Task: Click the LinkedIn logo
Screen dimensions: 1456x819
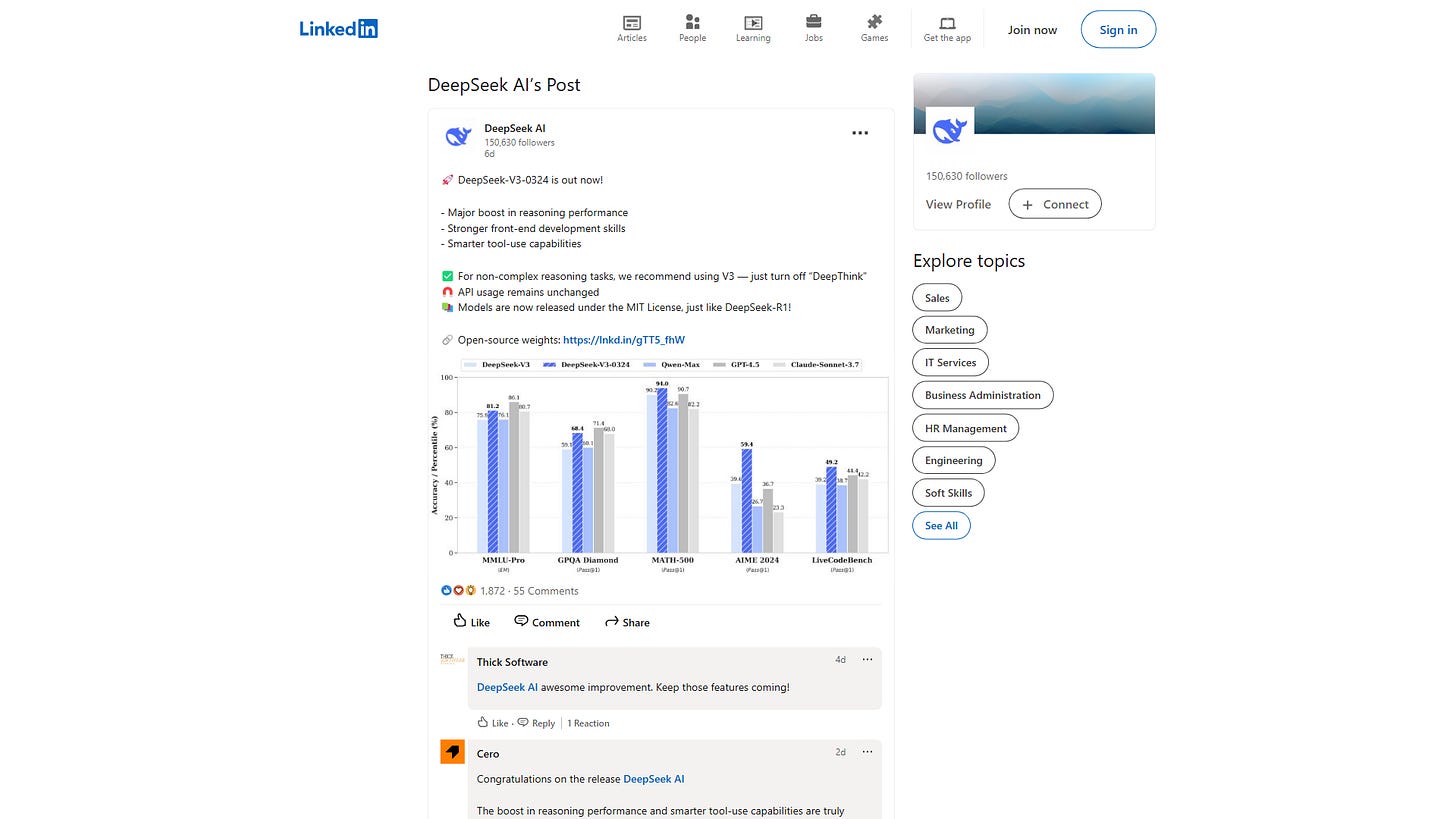Action: (338, 28)
